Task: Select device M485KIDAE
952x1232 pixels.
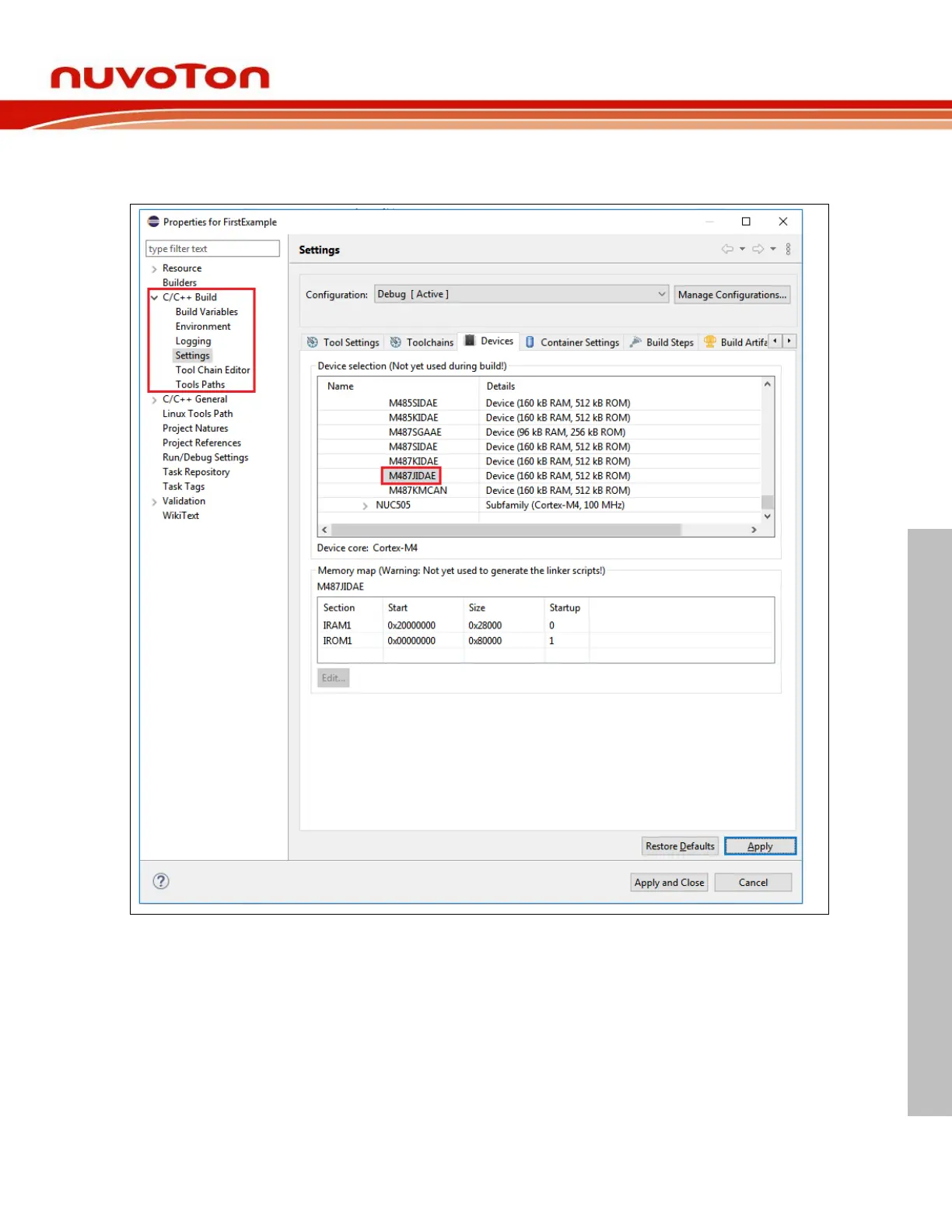Action: click(x=413, y=418)
